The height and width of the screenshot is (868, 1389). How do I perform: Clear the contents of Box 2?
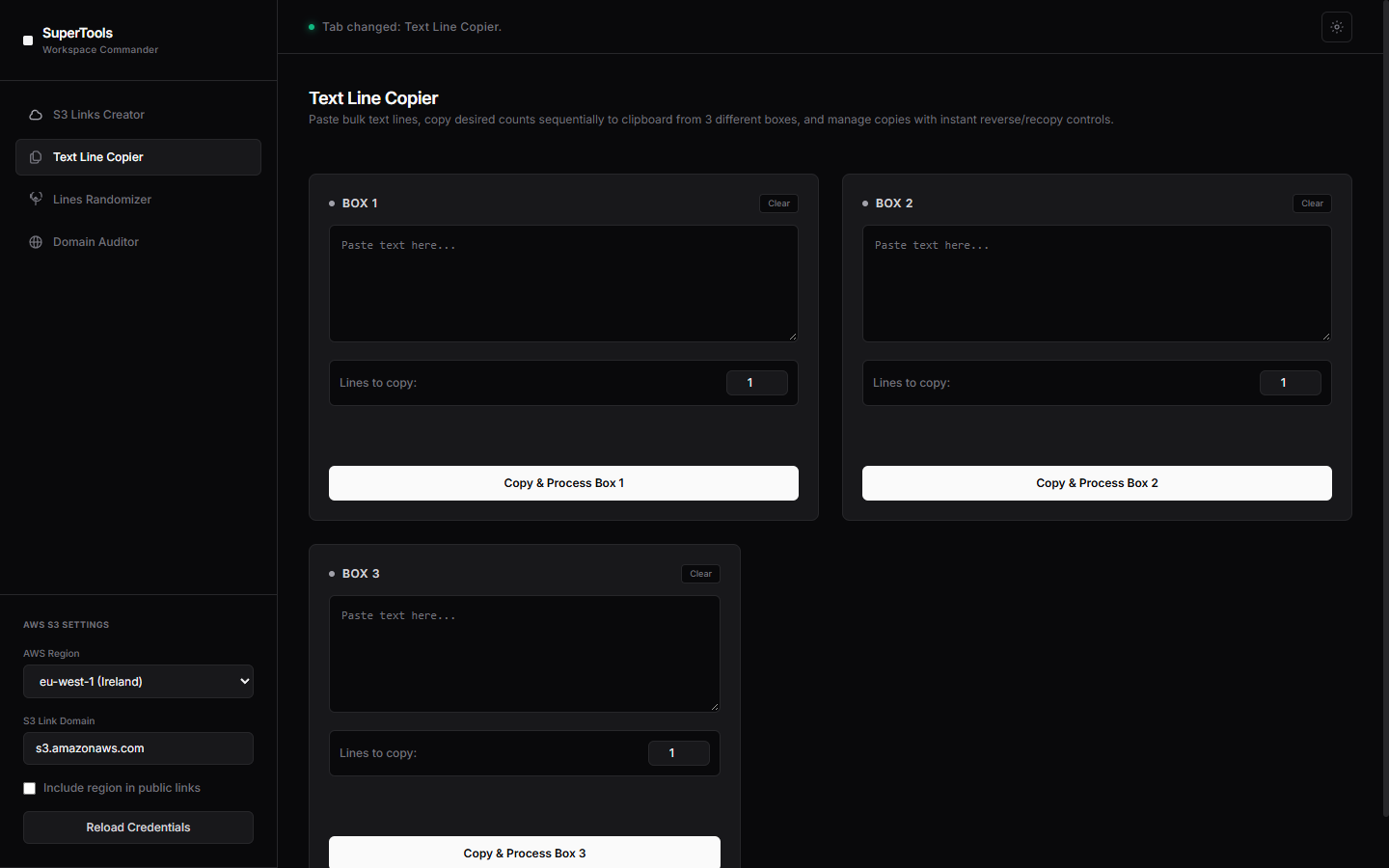tap(1313, 203)
